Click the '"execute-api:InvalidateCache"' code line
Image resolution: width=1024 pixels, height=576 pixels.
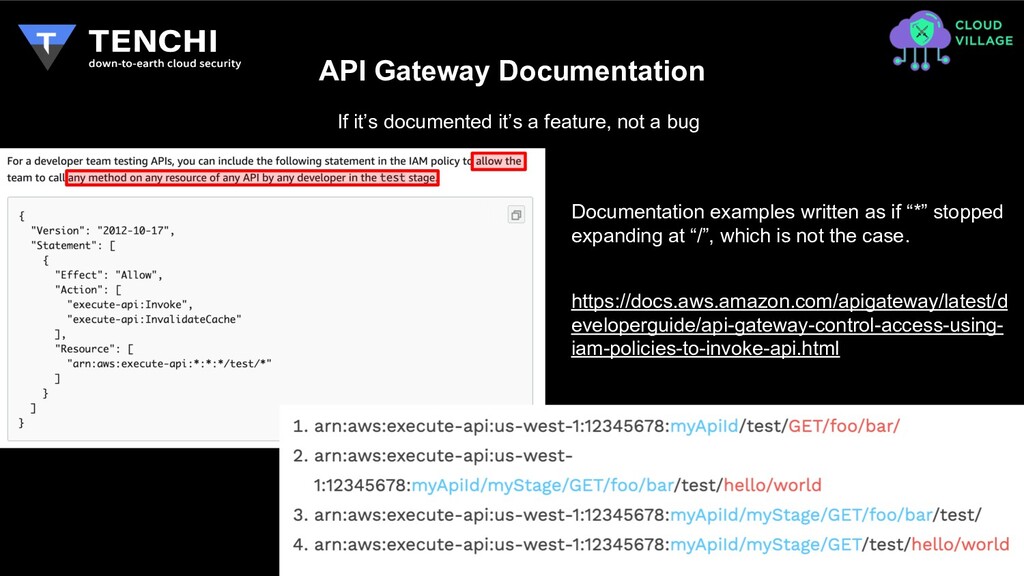[154, 319]
